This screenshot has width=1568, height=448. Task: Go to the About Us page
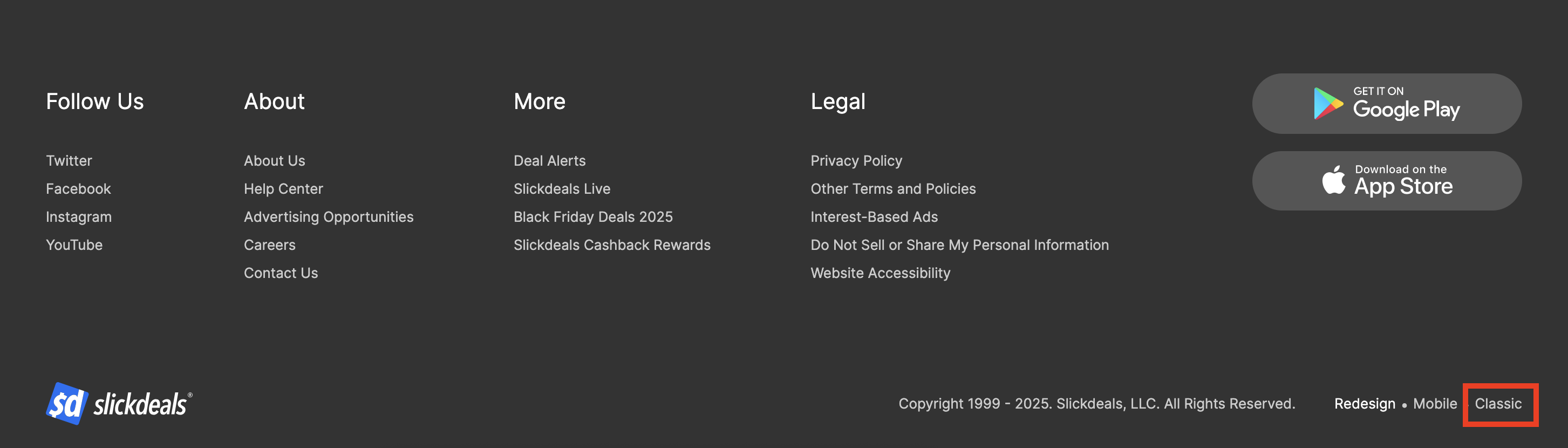coord(275,161)
